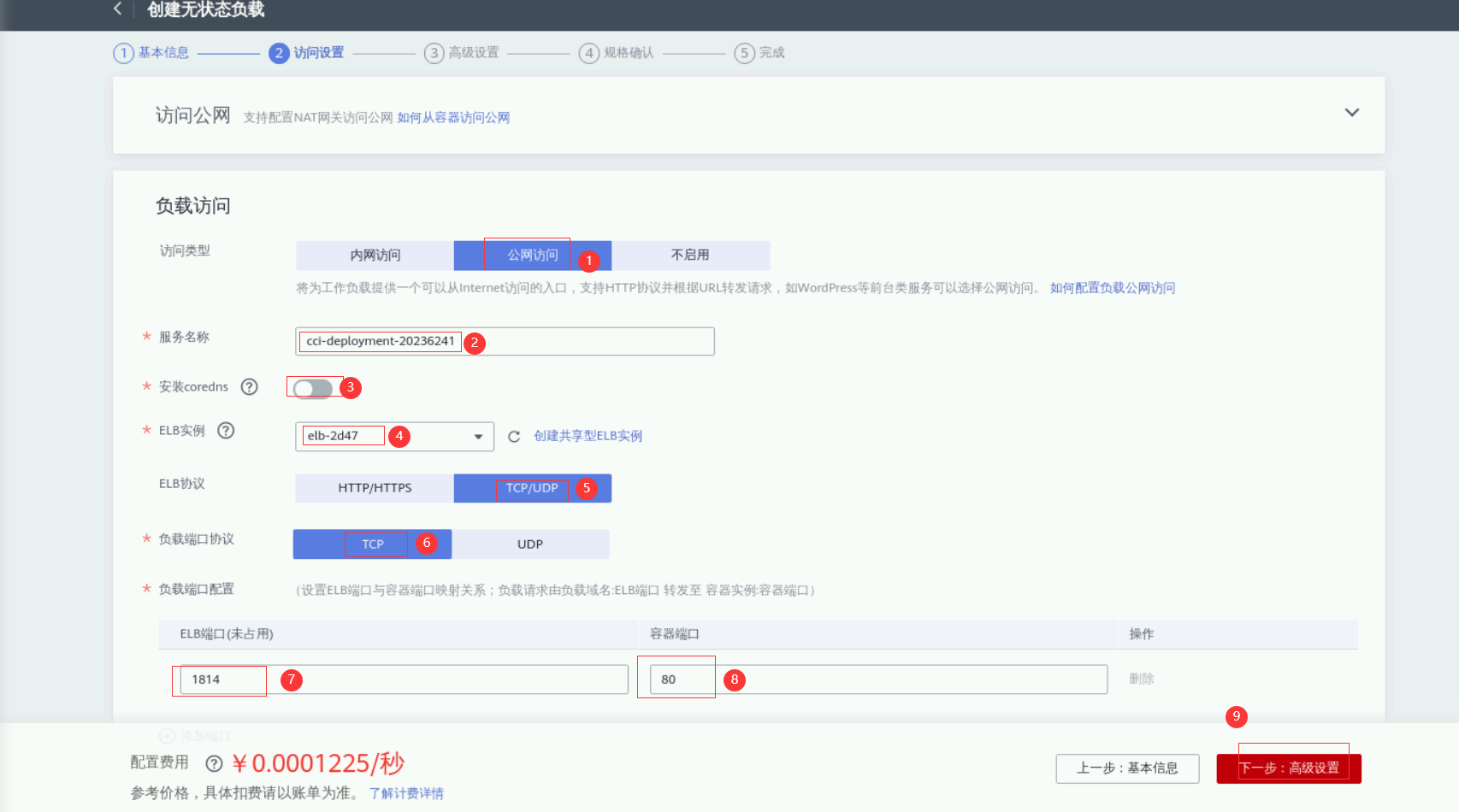This screenshot has width=1459, height=812.
Task: Focus the ELB端口 input with 1814
Action: coord(405,680)
